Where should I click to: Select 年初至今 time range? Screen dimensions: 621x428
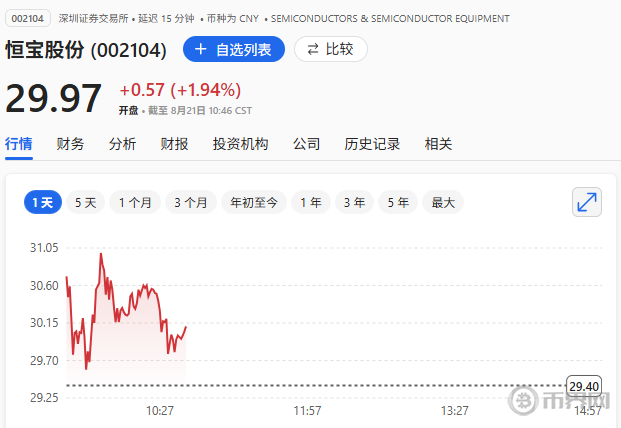(x=254, y=202)
